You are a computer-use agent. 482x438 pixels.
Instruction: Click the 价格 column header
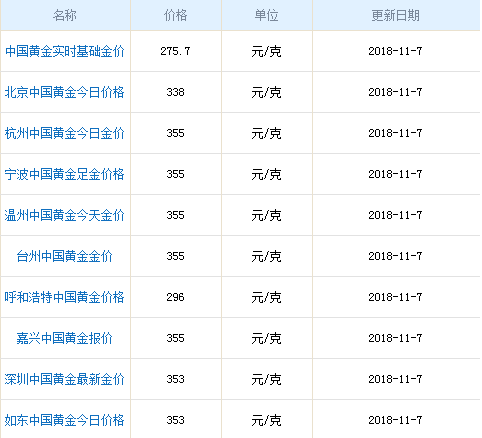pyautogui.click(x=175, y=15)
